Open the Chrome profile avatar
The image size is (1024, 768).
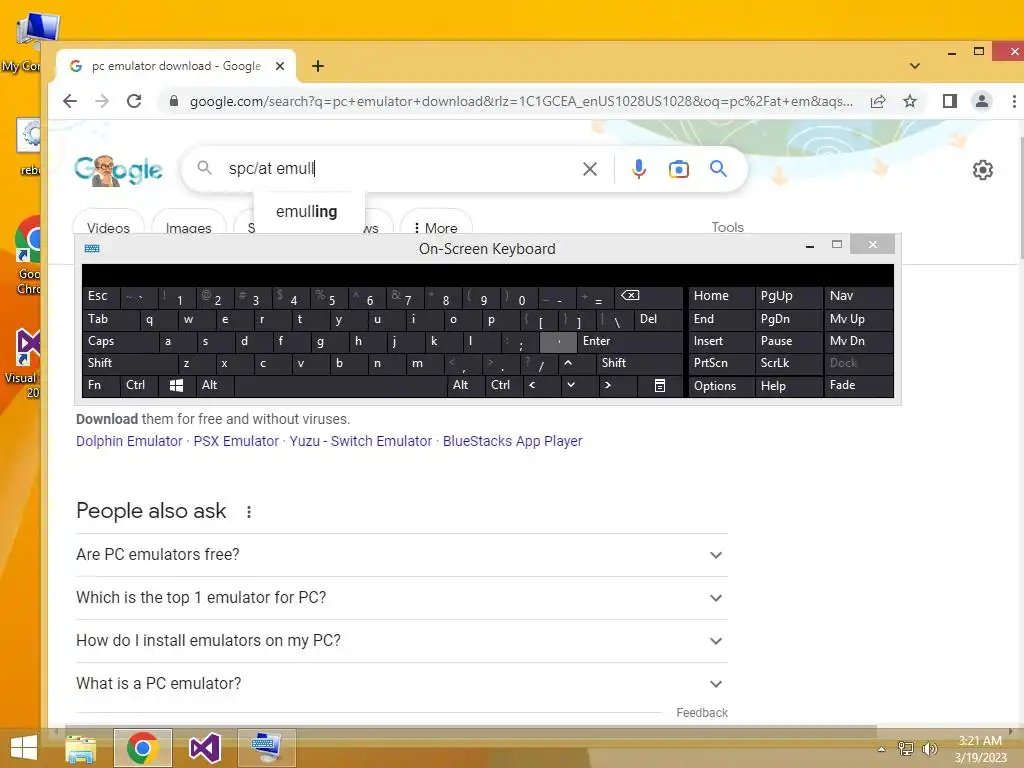click(982, 101)
